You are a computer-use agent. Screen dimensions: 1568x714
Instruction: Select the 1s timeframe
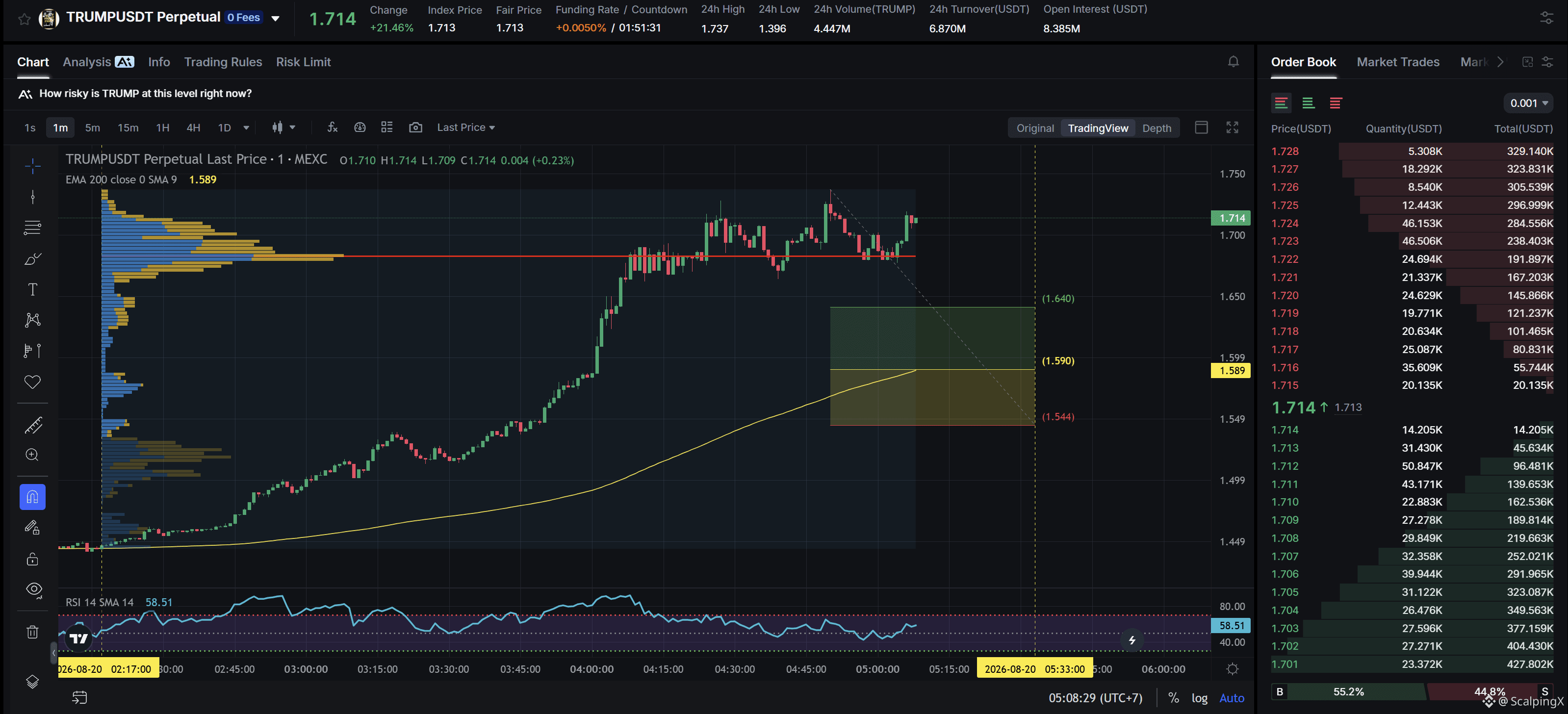(x=30, y=128)
